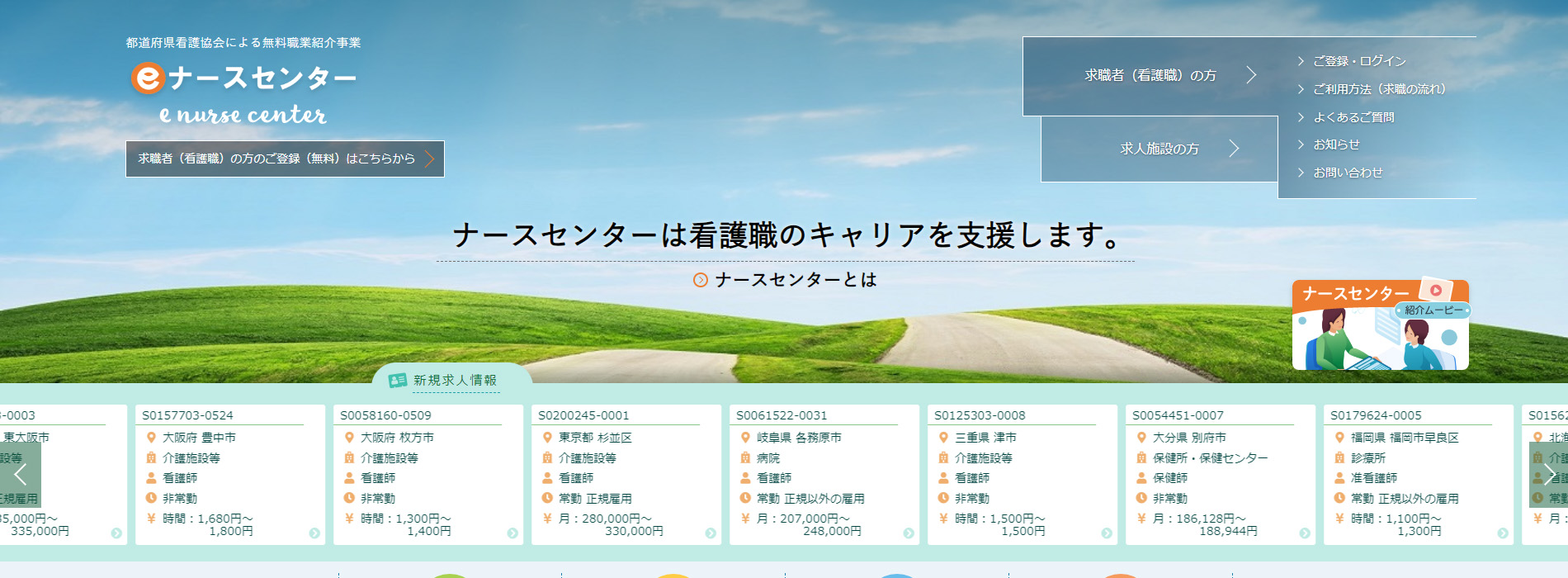This screenshot has height=578, width=1568.
Task: Open job card S0179624-0005
Action: coord(1419,475)
